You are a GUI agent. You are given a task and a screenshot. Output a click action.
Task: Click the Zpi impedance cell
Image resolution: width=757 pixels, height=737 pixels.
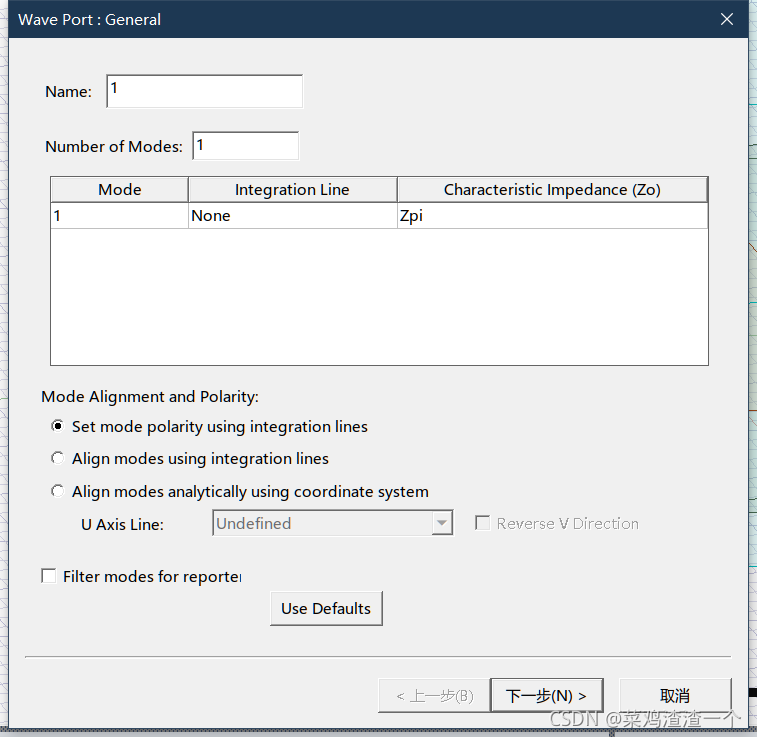[552, 216]
